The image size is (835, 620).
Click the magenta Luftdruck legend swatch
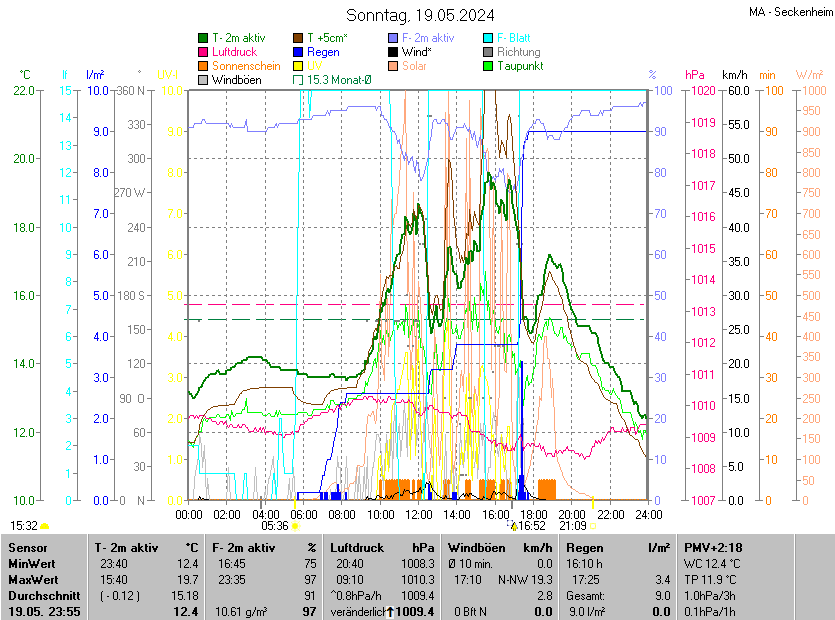(204, 52)
